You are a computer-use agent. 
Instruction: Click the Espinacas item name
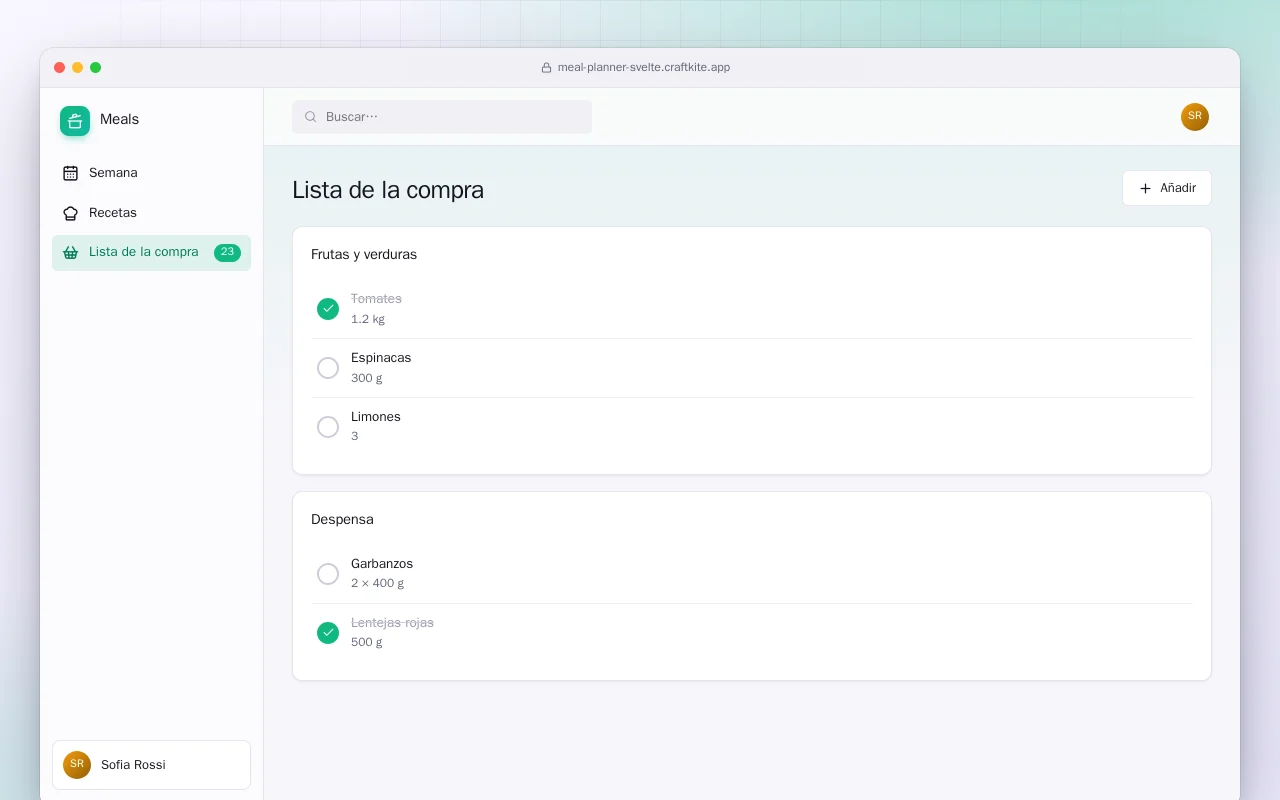pos(381,358)
